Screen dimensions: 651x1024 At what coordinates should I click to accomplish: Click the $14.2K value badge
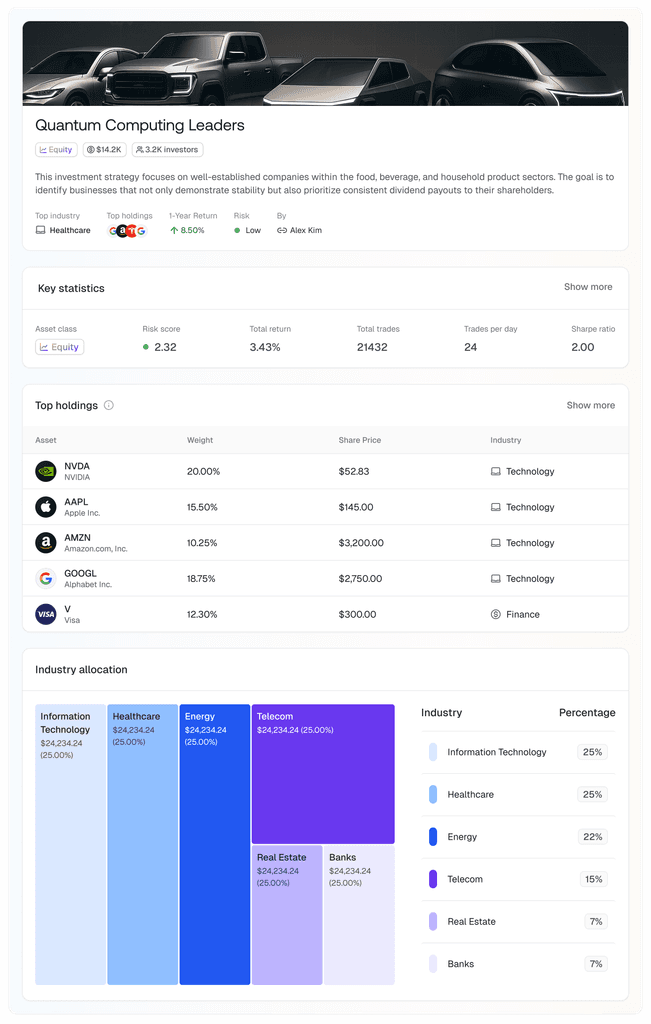click(x=104, y=150)
